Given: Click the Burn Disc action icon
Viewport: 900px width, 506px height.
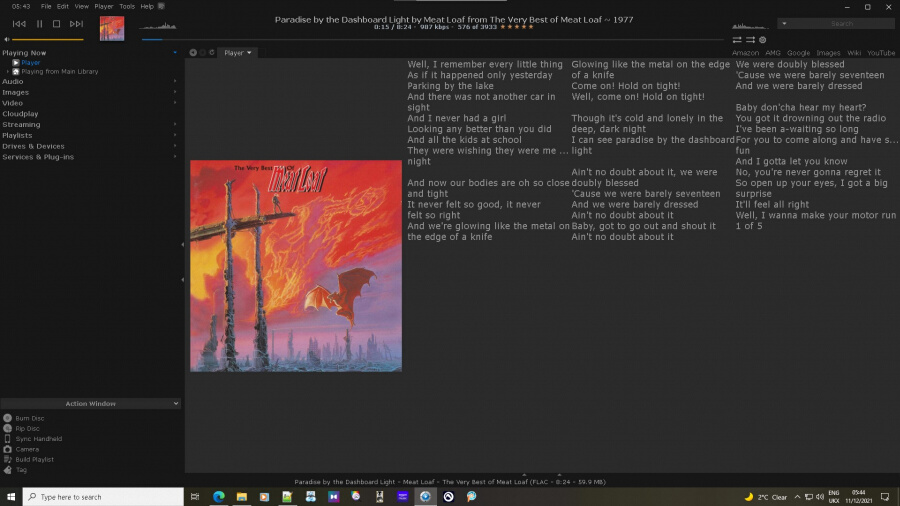Looking at the screenshot, I should pyautogui.click(x=7, y=418).
